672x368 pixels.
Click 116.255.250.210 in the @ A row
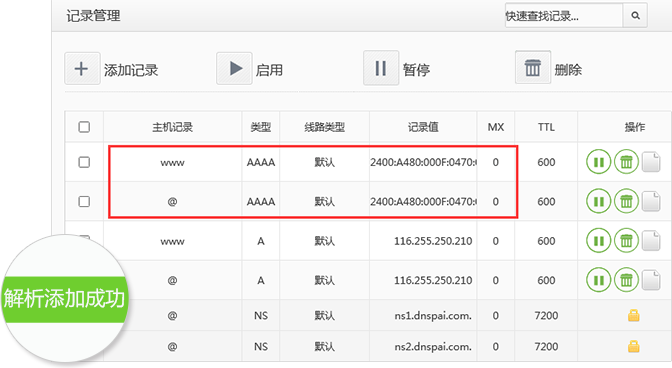pos(433,280)
